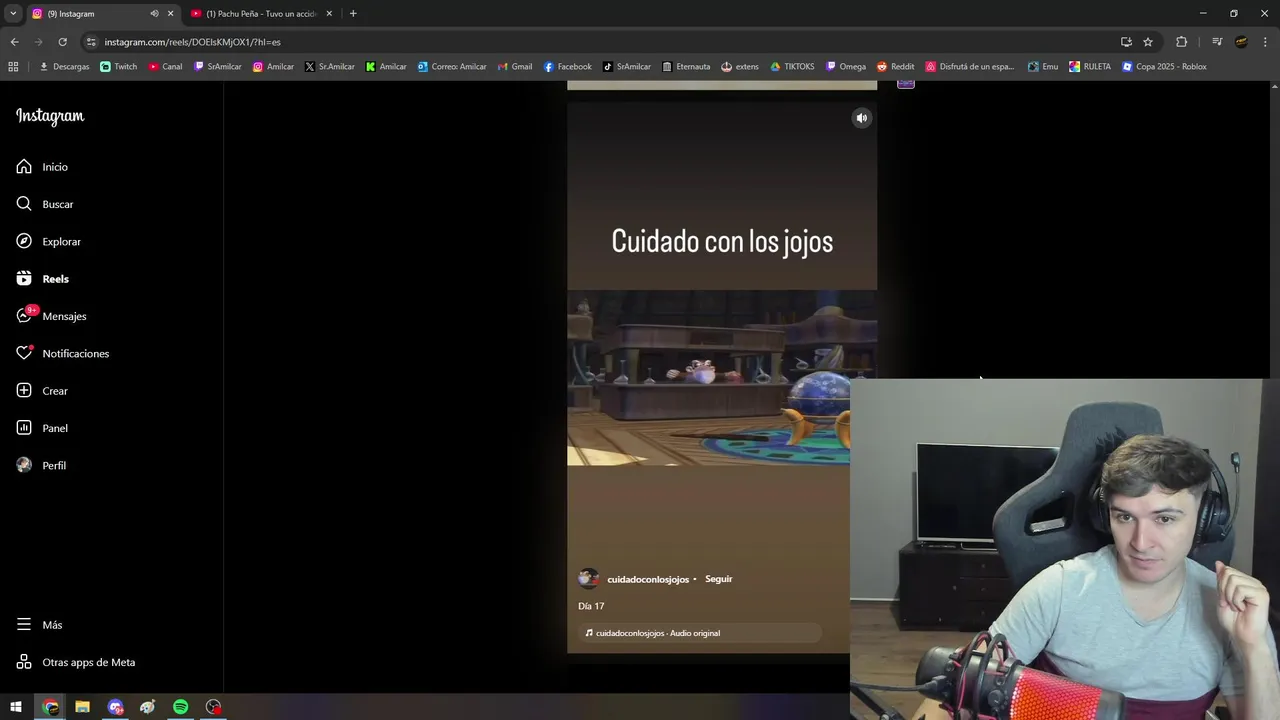Click the Seguir follow button
Image resolution: width=1280 pixels, height=720 pixels.
[x=718, y=579]
